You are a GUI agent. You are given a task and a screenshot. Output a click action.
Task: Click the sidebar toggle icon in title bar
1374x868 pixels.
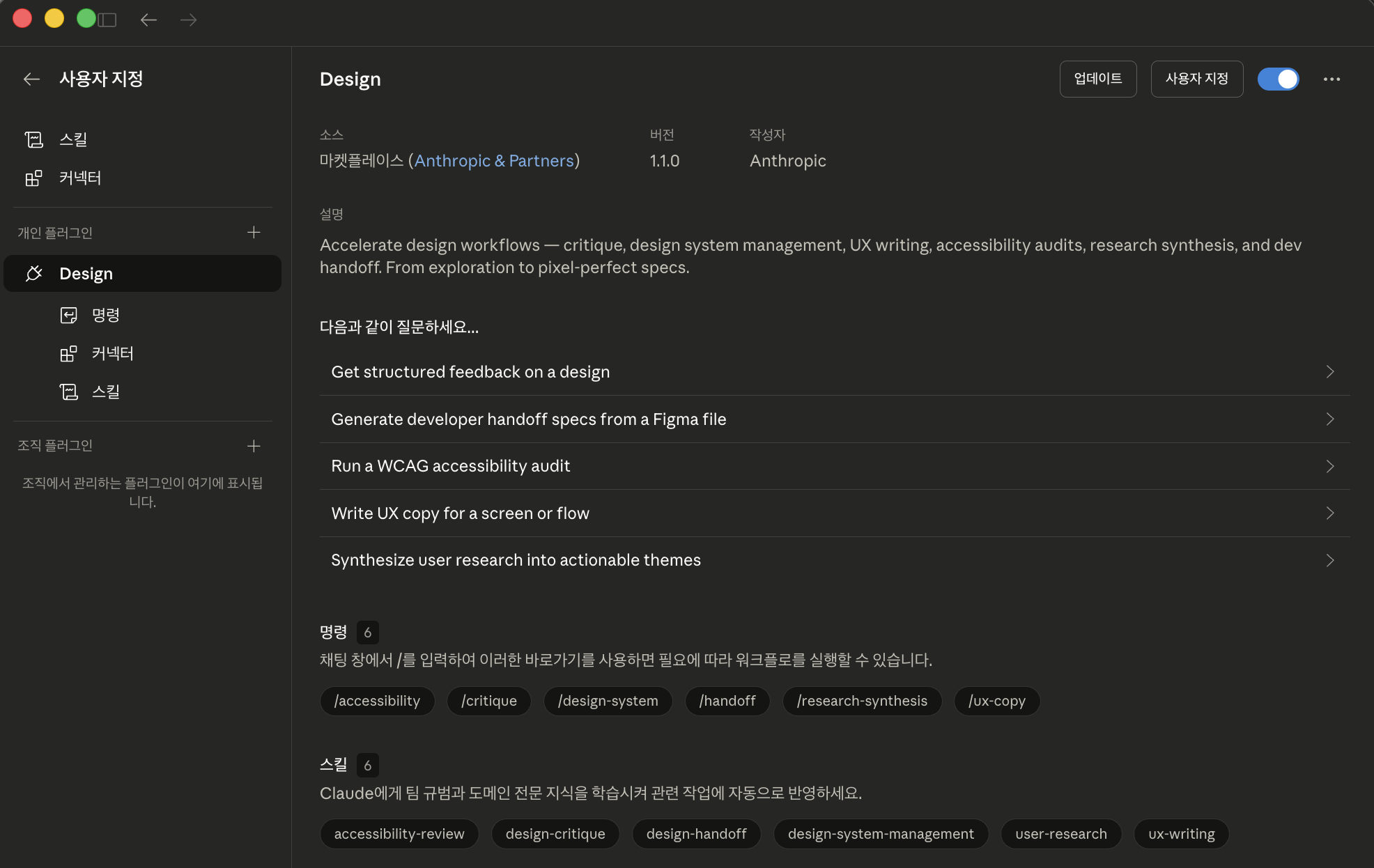click(107, 20)
